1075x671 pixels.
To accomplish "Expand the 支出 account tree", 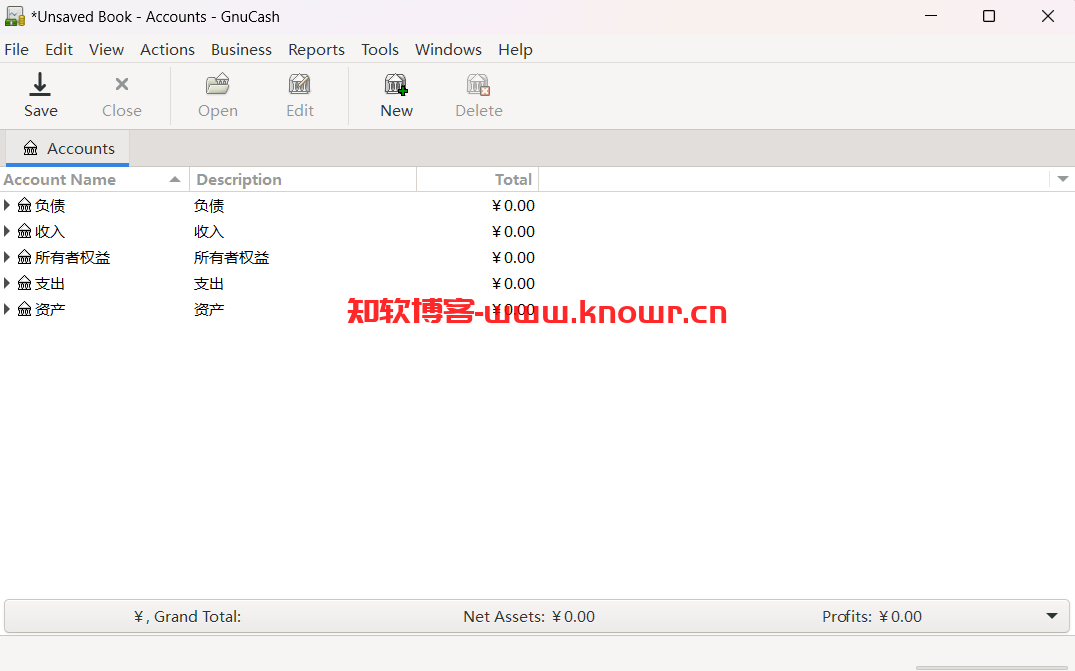I will (7, 283).
